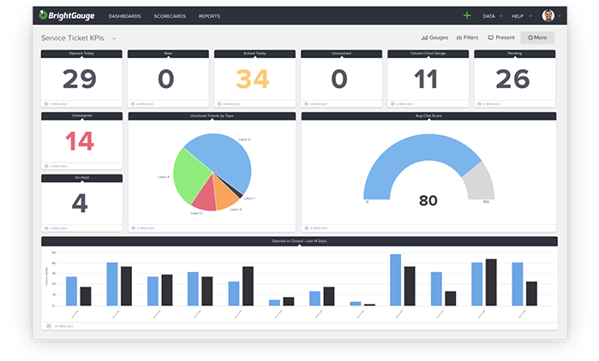Screen dimensions: 599x361
Task: Open the DATA dropdown menu
Action: coord(492,16)
